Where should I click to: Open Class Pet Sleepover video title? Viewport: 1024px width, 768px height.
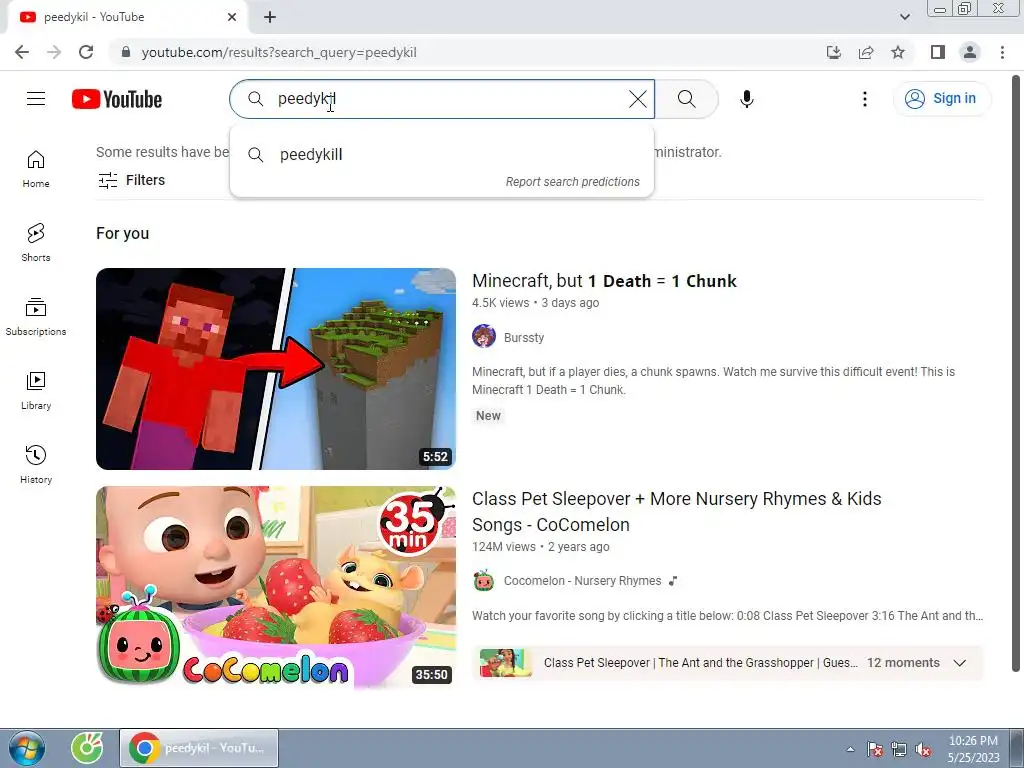(677, 511)
